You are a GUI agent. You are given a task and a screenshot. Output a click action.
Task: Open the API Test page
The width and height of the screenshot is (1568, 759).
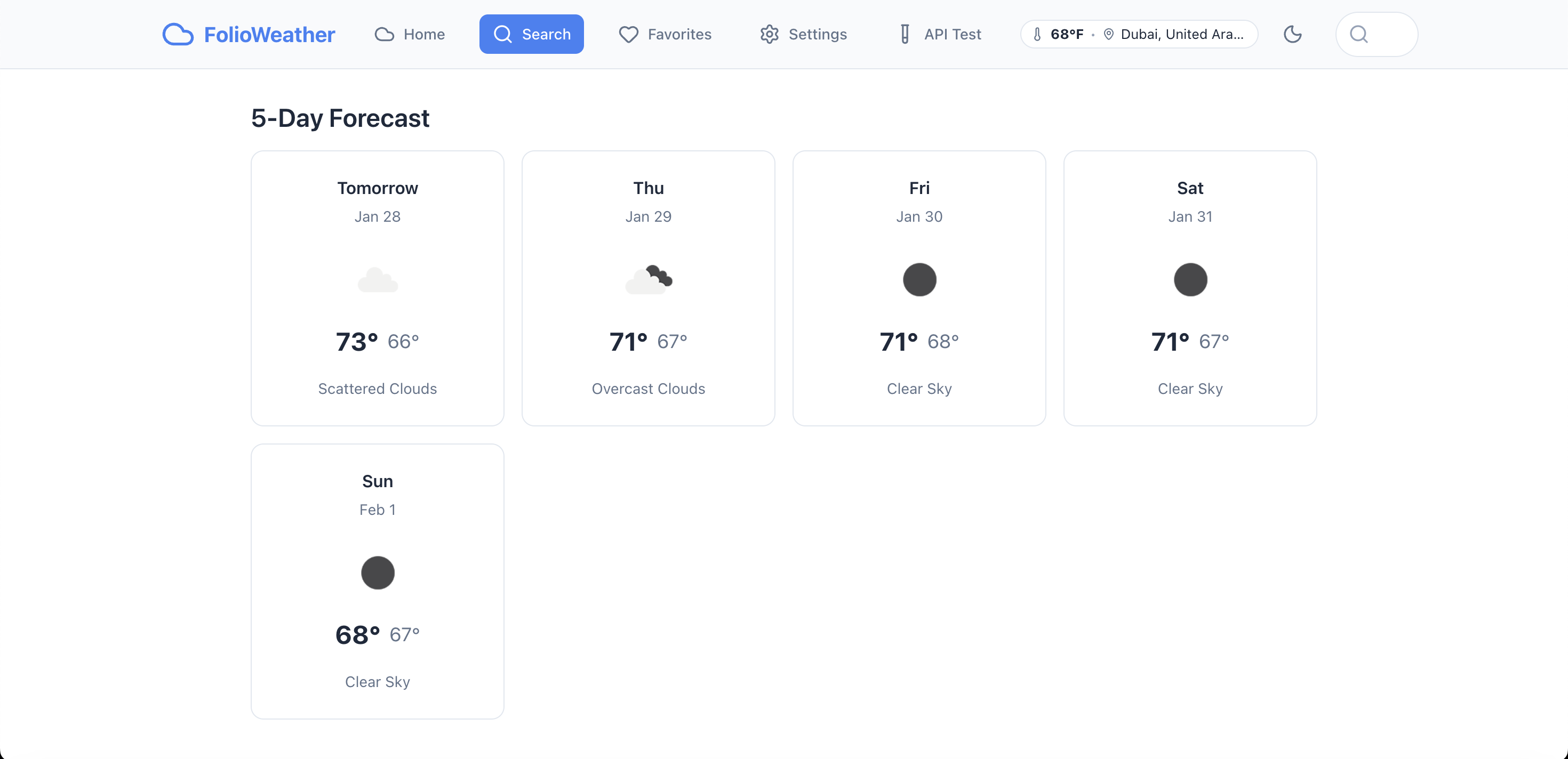[940, 34]
